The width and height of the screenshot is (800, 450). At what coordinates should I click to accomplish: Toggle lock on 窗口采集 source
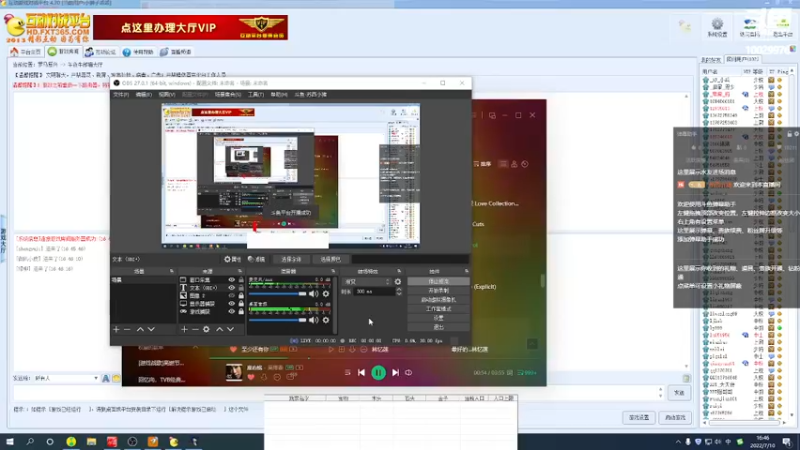tap(241, 280)
